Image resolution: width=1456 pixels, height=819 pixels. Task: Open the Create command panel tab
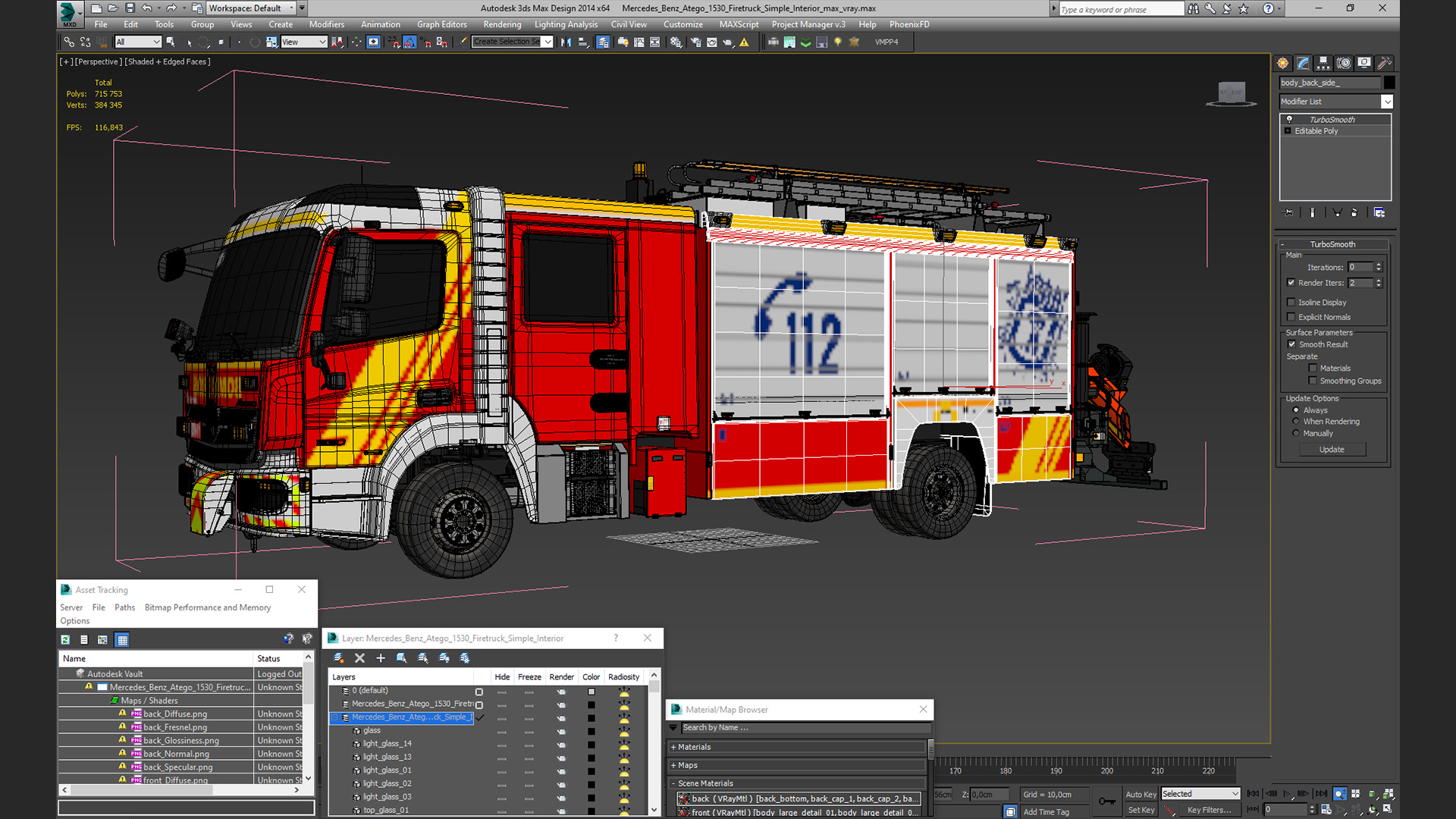pyautogui.click(x=1282, y=63)
